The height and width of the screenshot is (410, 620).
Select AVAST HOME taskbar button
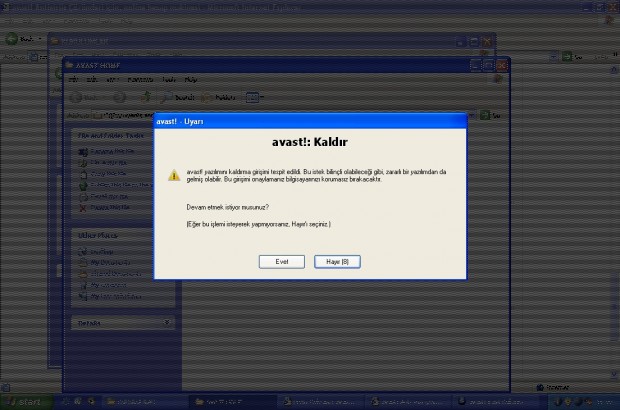pos(231,402)
